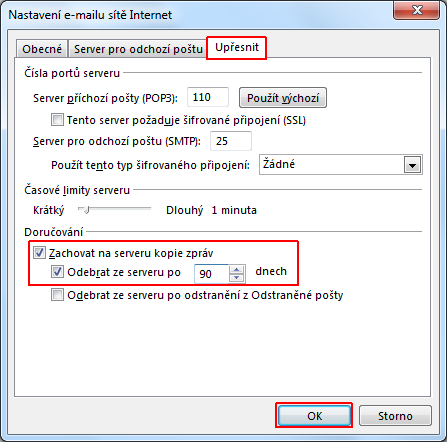This screenshot has width=447, height=442.
Task: Increase days with the up spinner arrow
Action: tap(237, 269)
